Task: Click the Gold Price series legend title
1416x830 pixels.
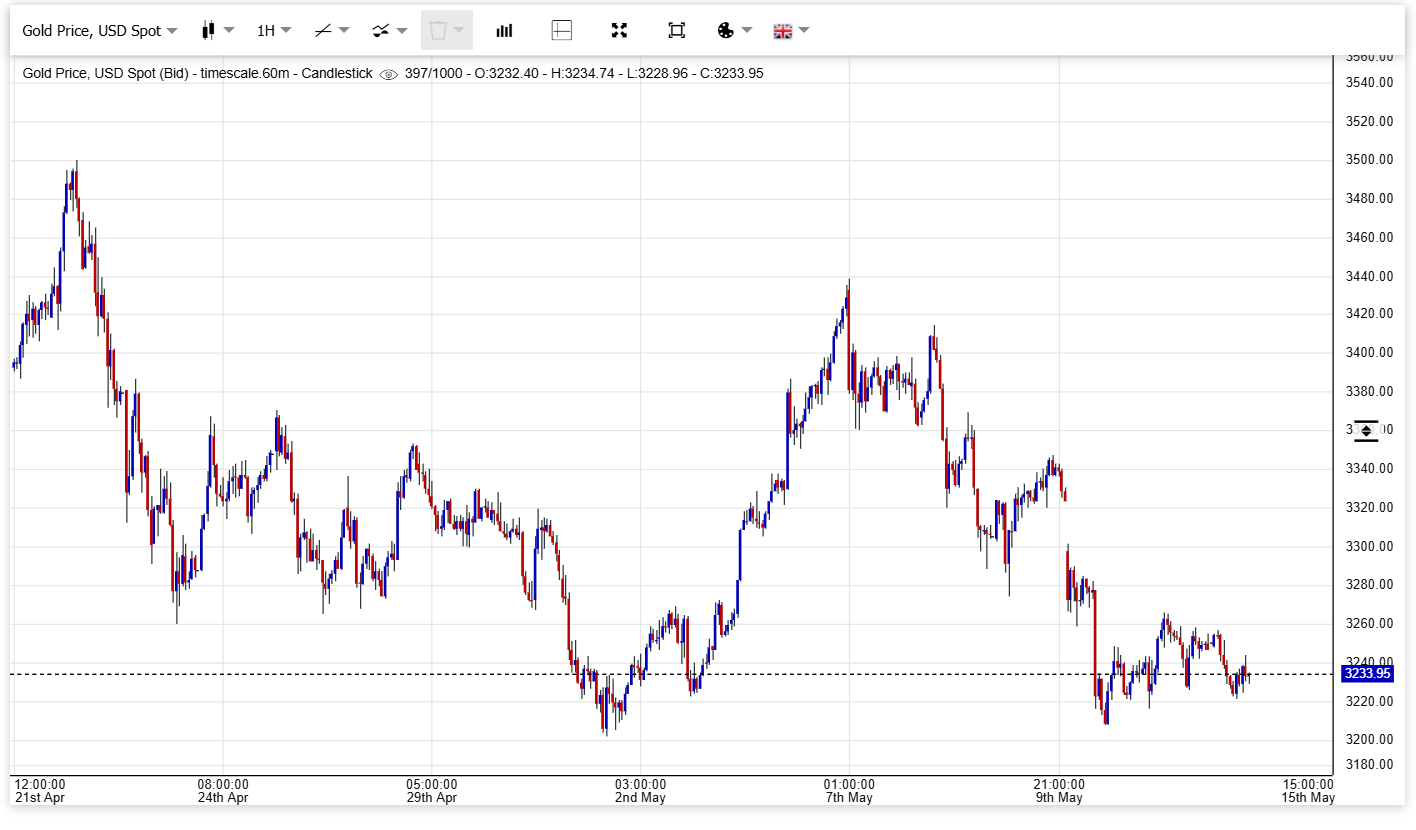Action: tap(197, 73)
